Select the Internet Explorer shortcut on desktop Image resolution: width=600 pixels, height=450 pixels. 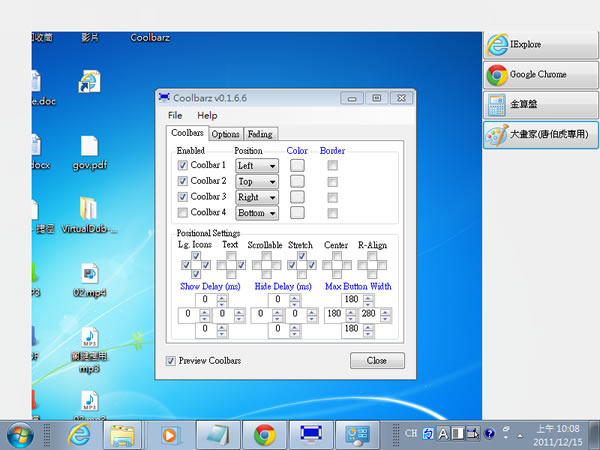[90, 81]
